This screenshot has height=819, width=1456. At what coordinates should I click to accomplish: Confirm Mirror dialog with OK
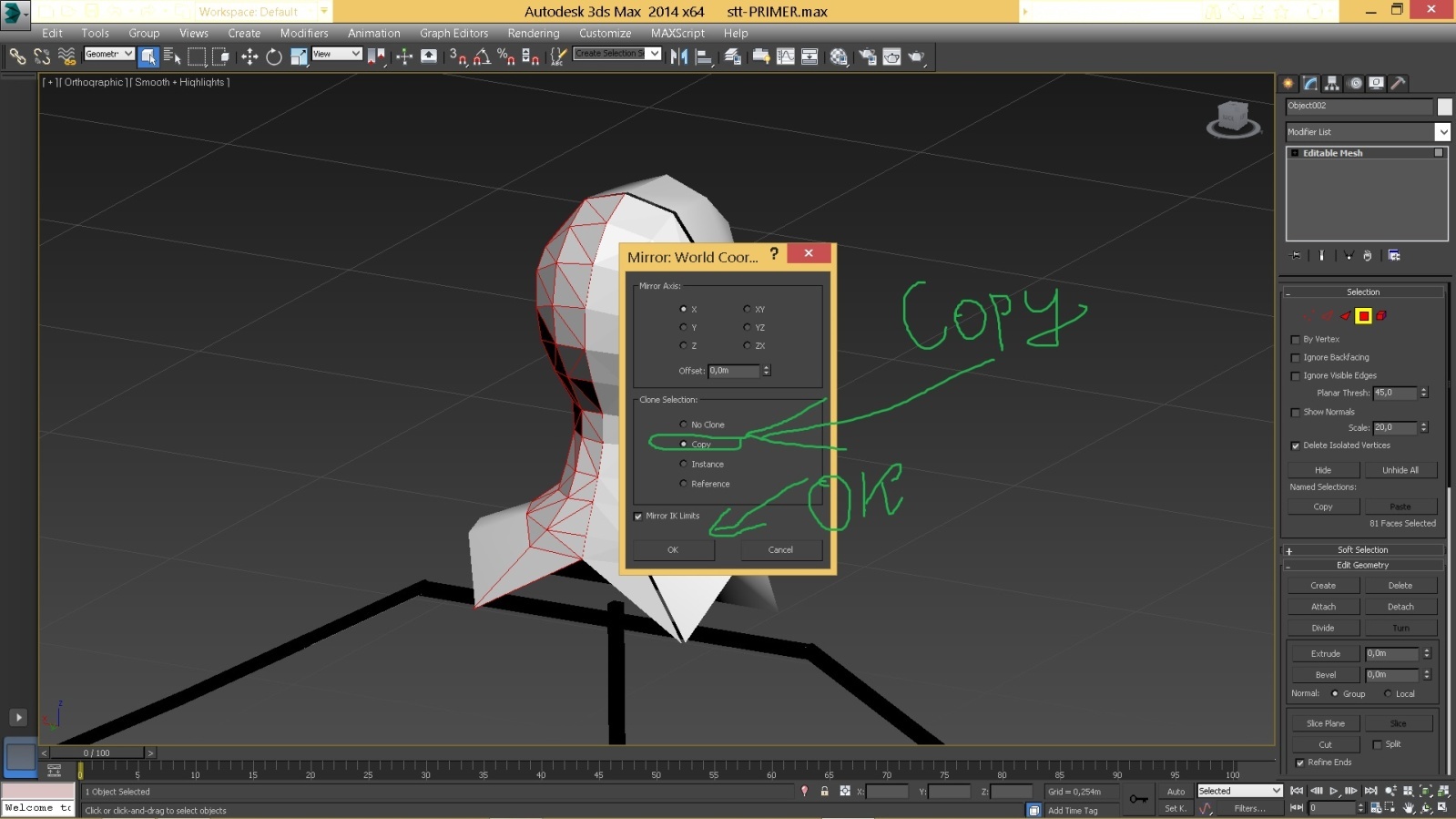click(x=673, y=550)
